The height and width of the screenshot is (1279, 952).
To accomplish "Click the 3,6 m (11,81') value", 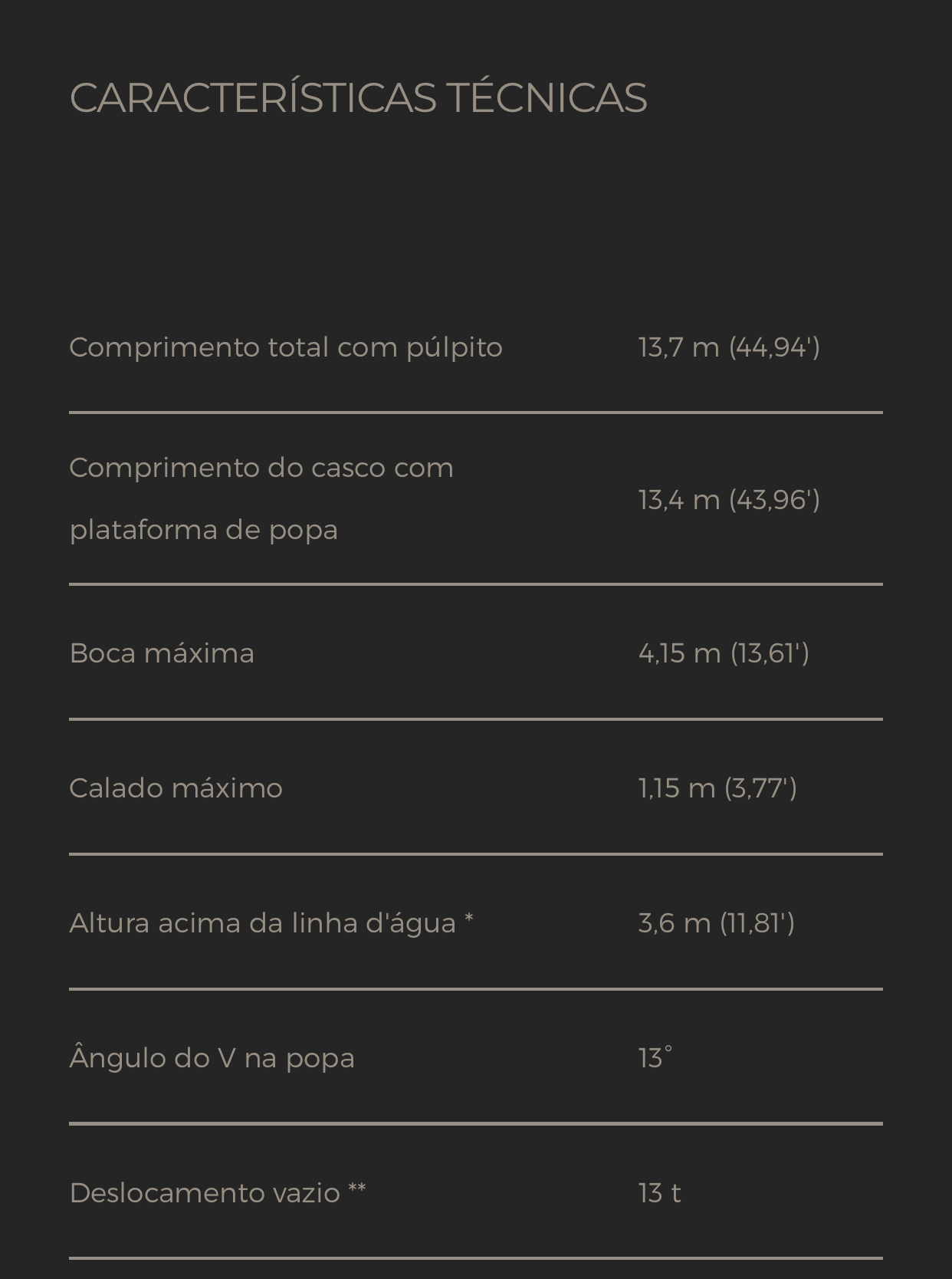I will [x=716, y=923].
